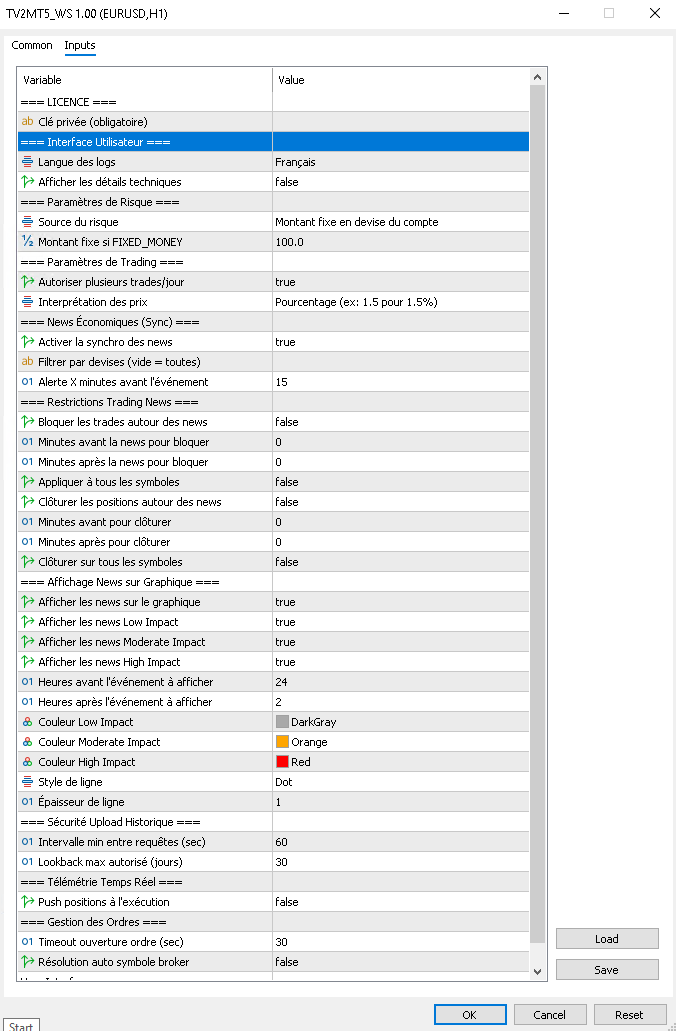Screen dimensions: 676x1031
Task: Click the boolean icon for Afficher les détails techniques
Action: [27, 182]
